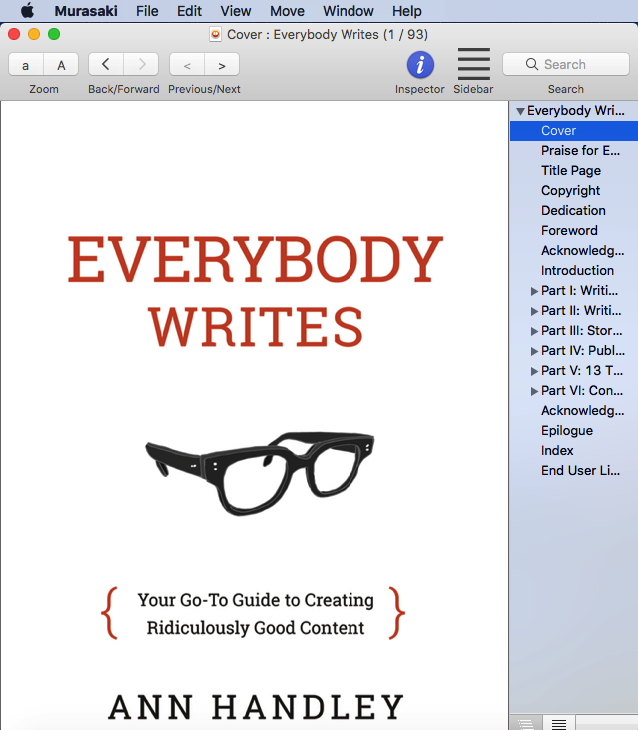Expand Part V: 13 T... section
Screen dimensions: 638x730
[x=534, y=372]
